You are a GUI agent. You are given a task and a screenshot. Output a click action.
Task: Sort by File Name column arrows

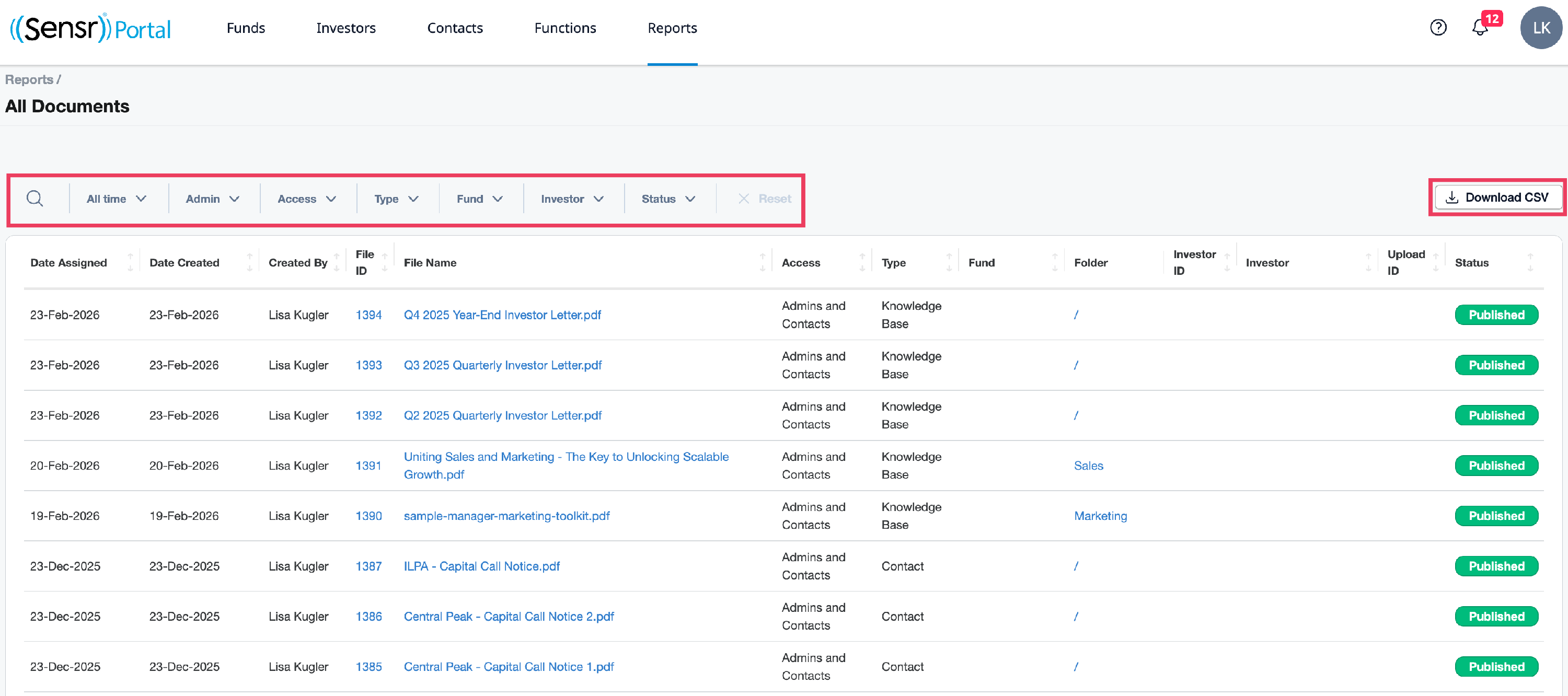(762, 262)
